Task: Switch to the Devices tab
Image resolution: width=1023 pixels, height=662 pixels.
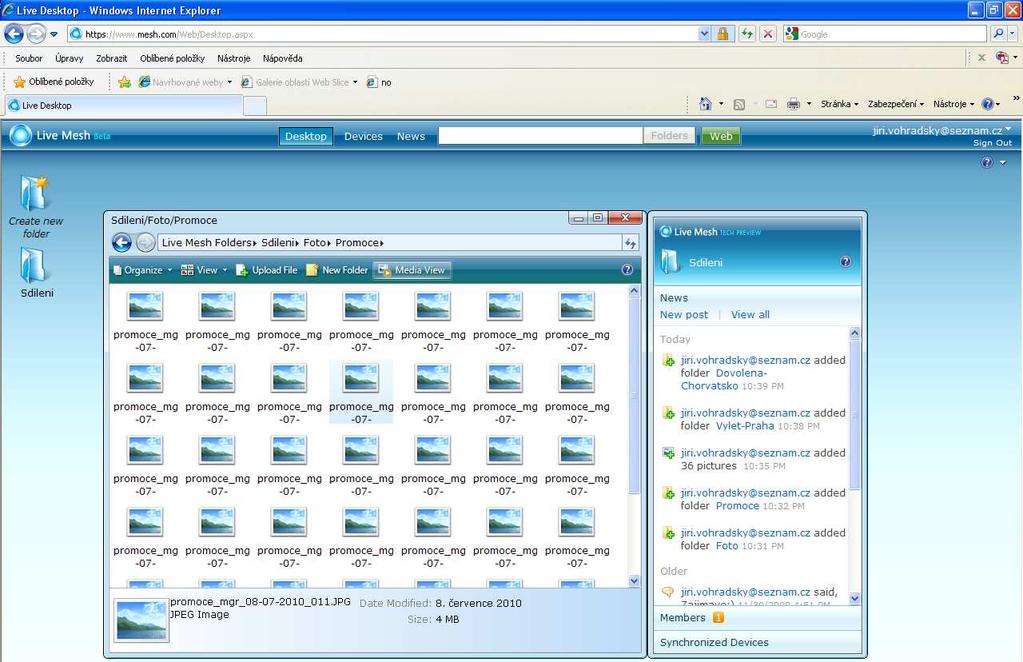Action: [363, 136]
